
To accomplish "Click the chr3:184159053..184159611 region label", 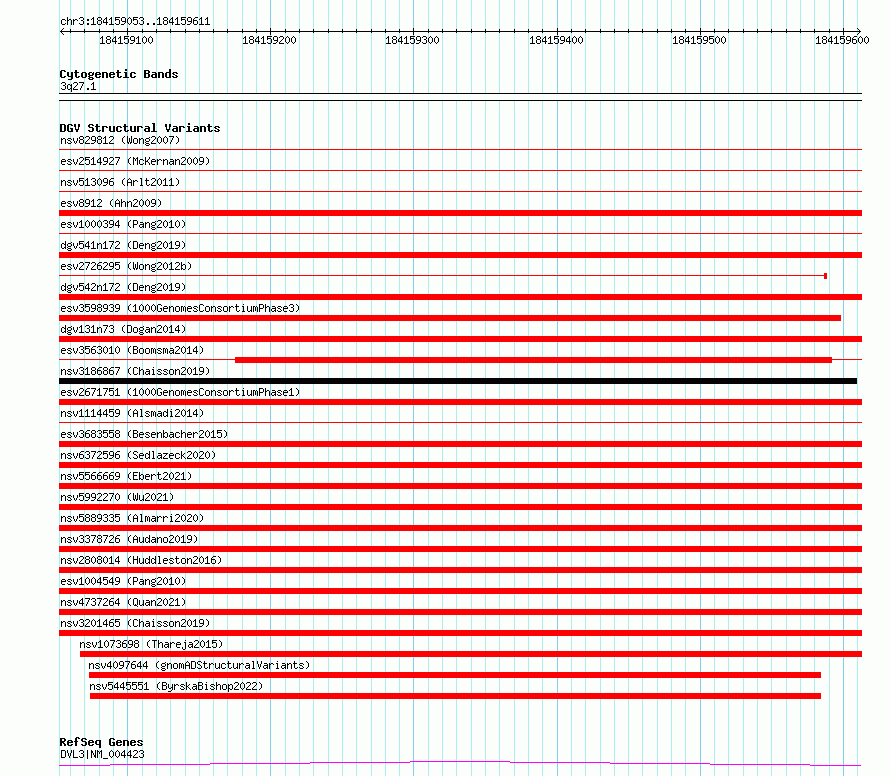I will point(135,21).
